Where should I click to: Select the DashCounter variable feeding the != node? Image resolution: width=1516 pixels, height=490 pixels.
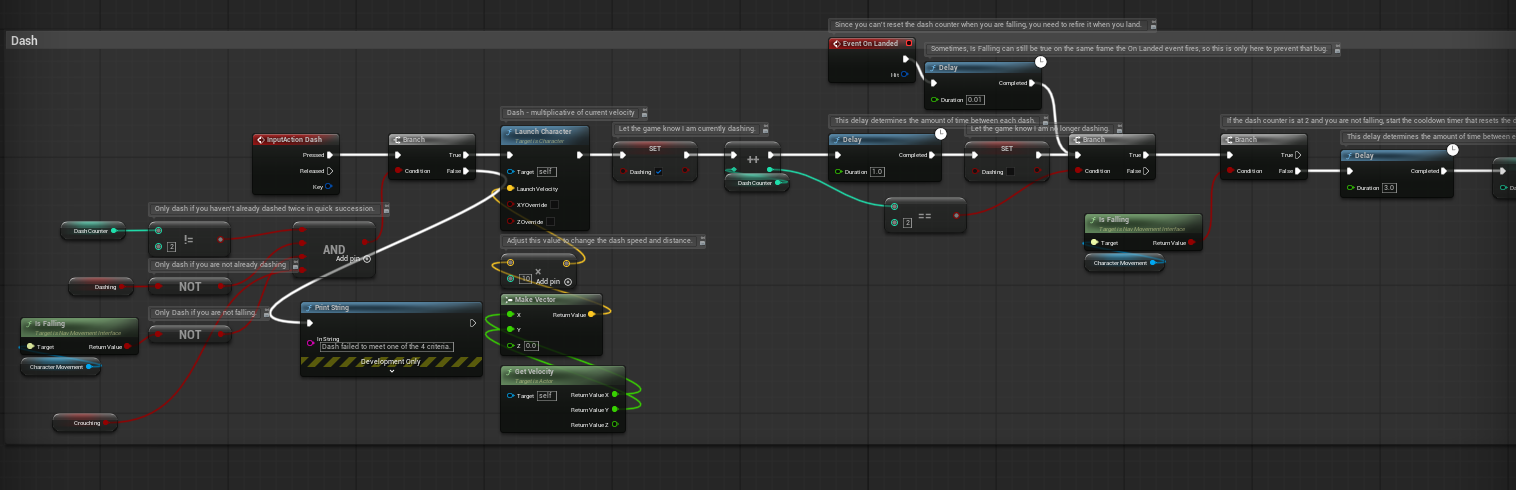pyautogui.click(x=92, y=231)
